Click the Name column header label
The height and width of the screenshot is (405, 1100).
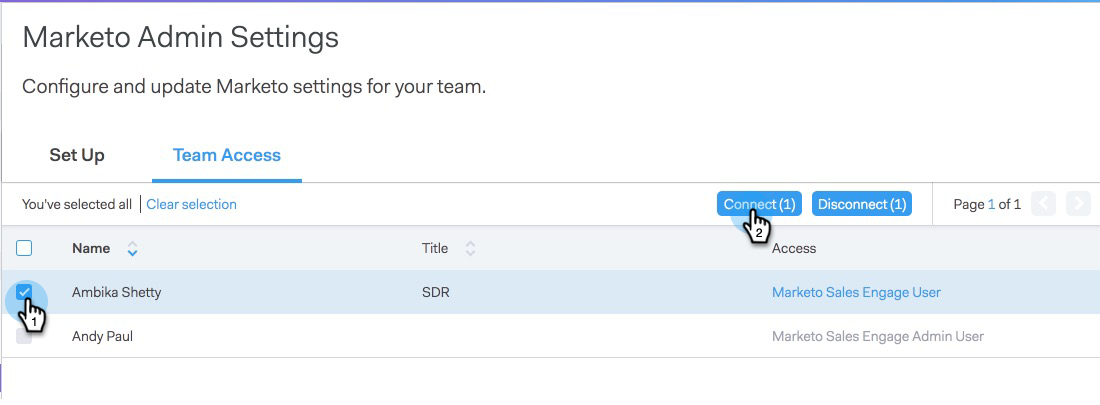[91, 248]
